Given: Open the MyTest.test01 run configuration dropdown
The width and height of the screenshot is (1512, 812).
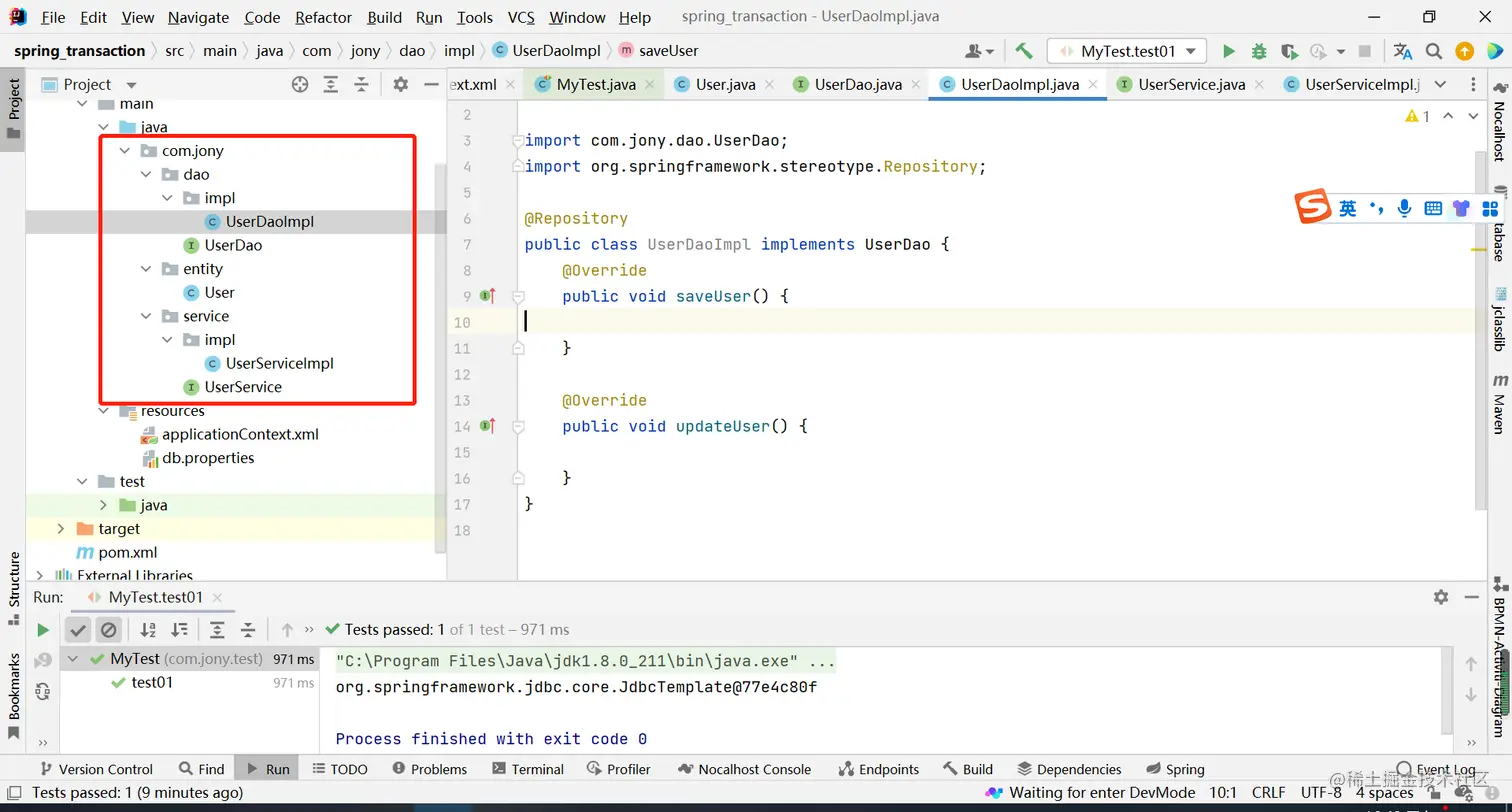Looking at the screenshot, I should coord(1127,51).
